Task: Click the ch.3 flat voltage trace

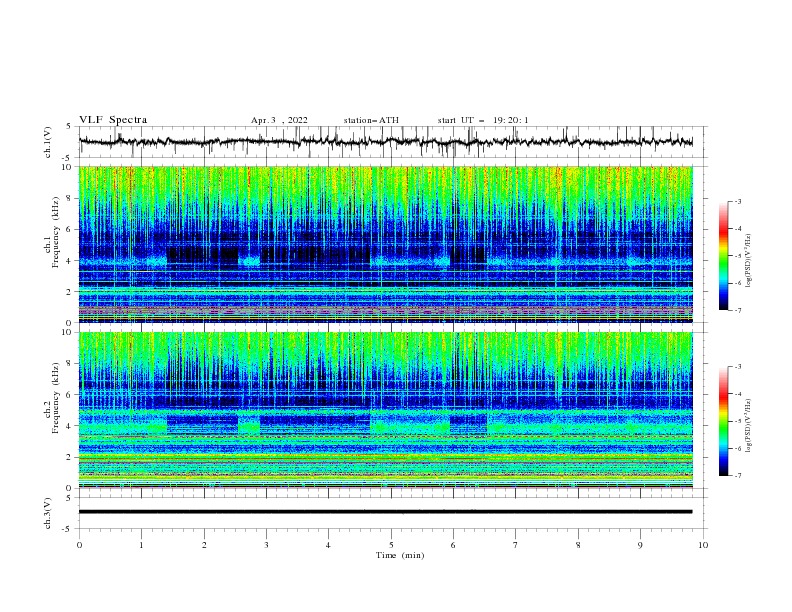Action: tap(385, 512)
